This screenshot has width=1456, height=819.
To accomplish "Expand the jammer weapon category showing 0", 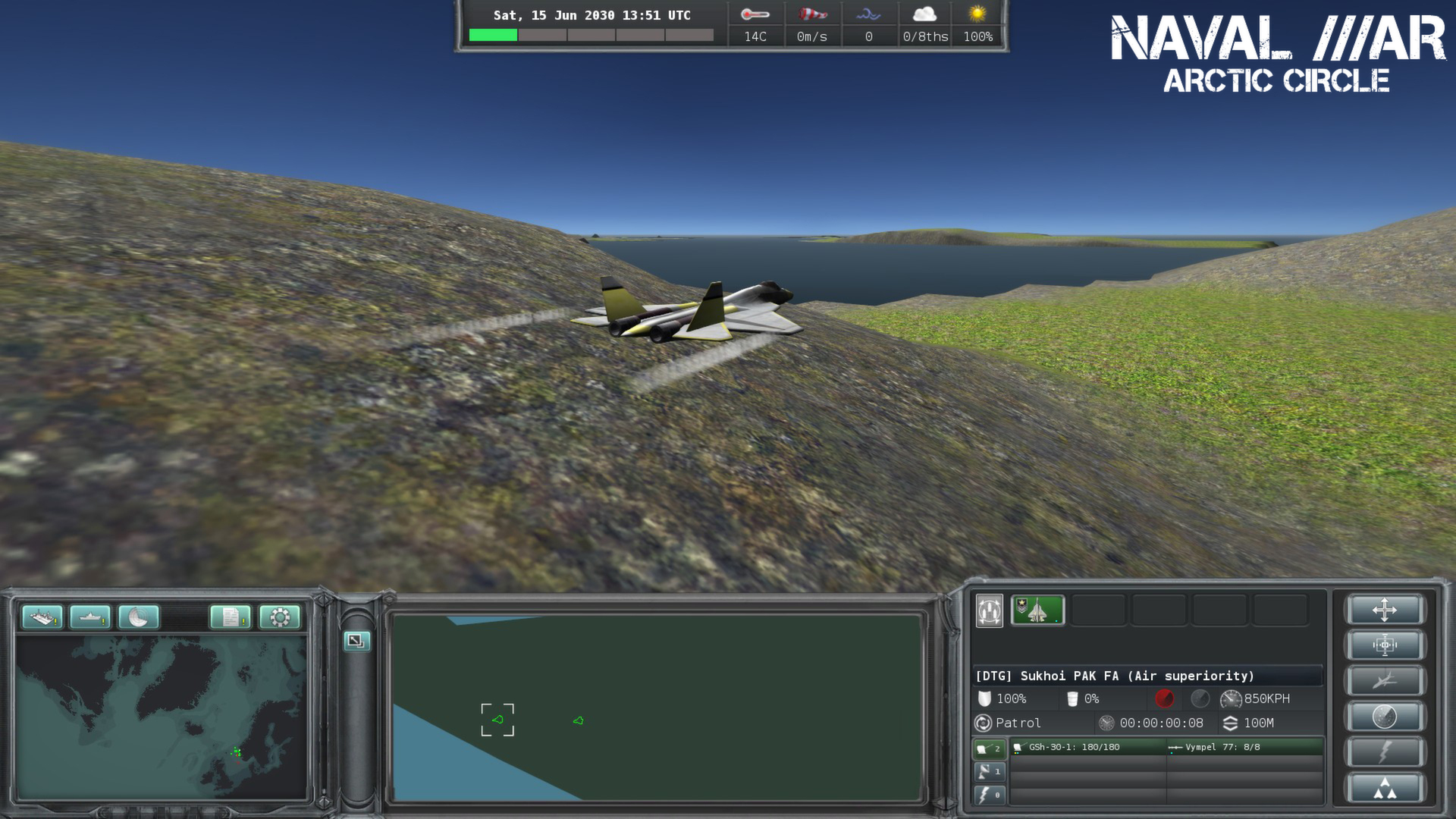I will (990, 795).
